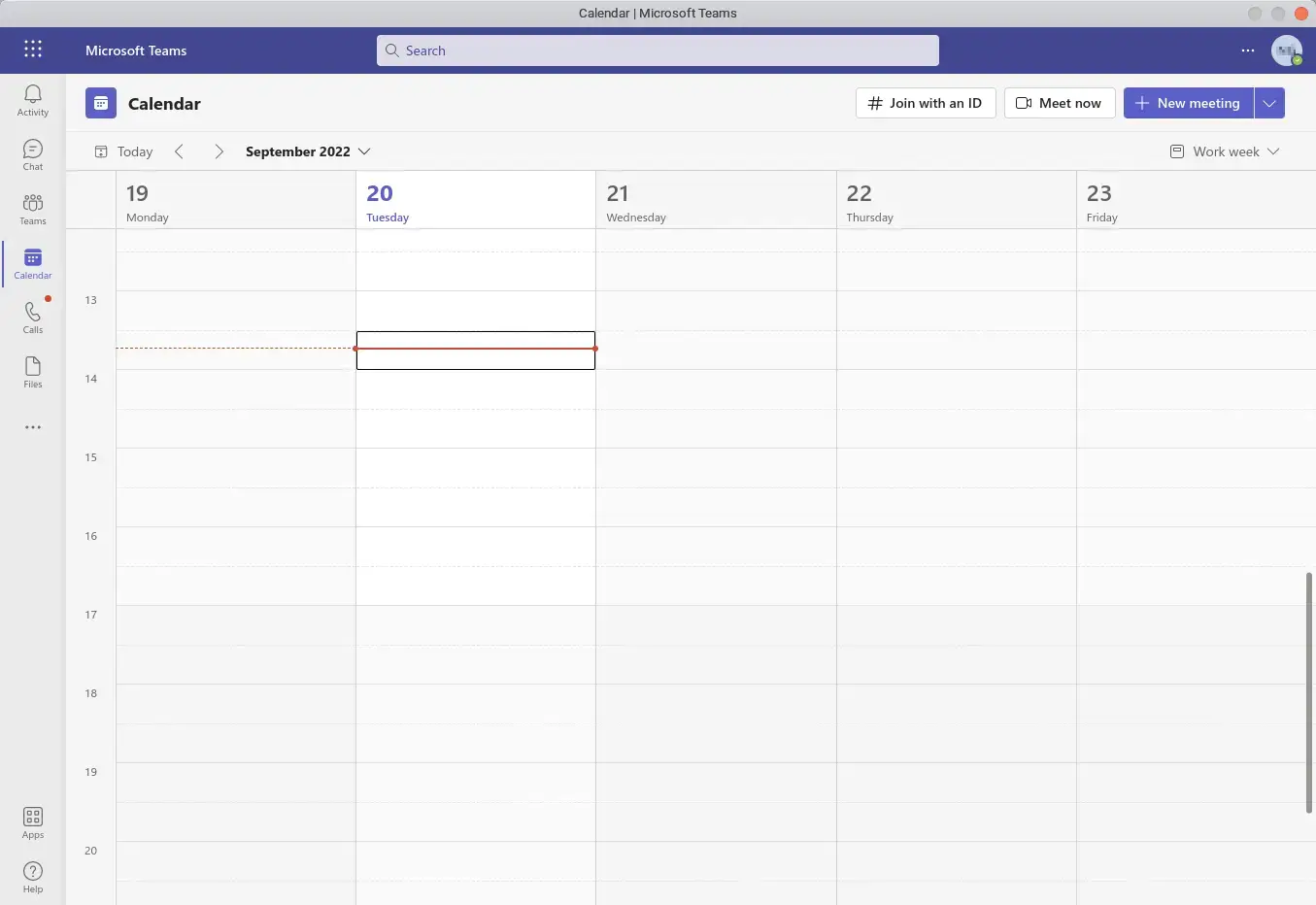Expand the New meeting options arrow
Image resolution: width=1316 pixels, height=905 pixels.
tap(1269, 103)
